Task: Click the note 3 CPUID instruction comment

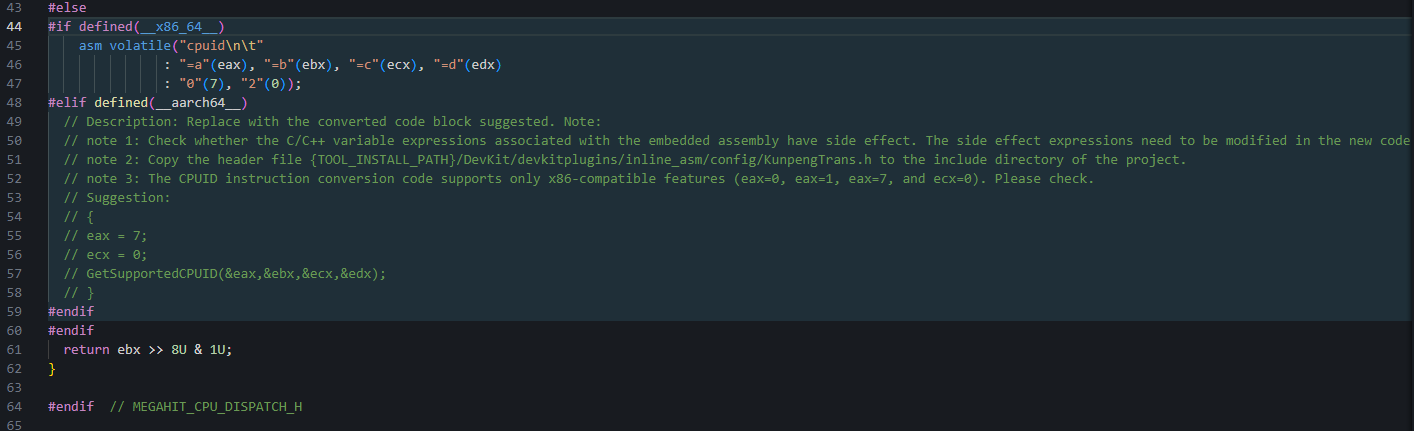Action: [578, 178]
